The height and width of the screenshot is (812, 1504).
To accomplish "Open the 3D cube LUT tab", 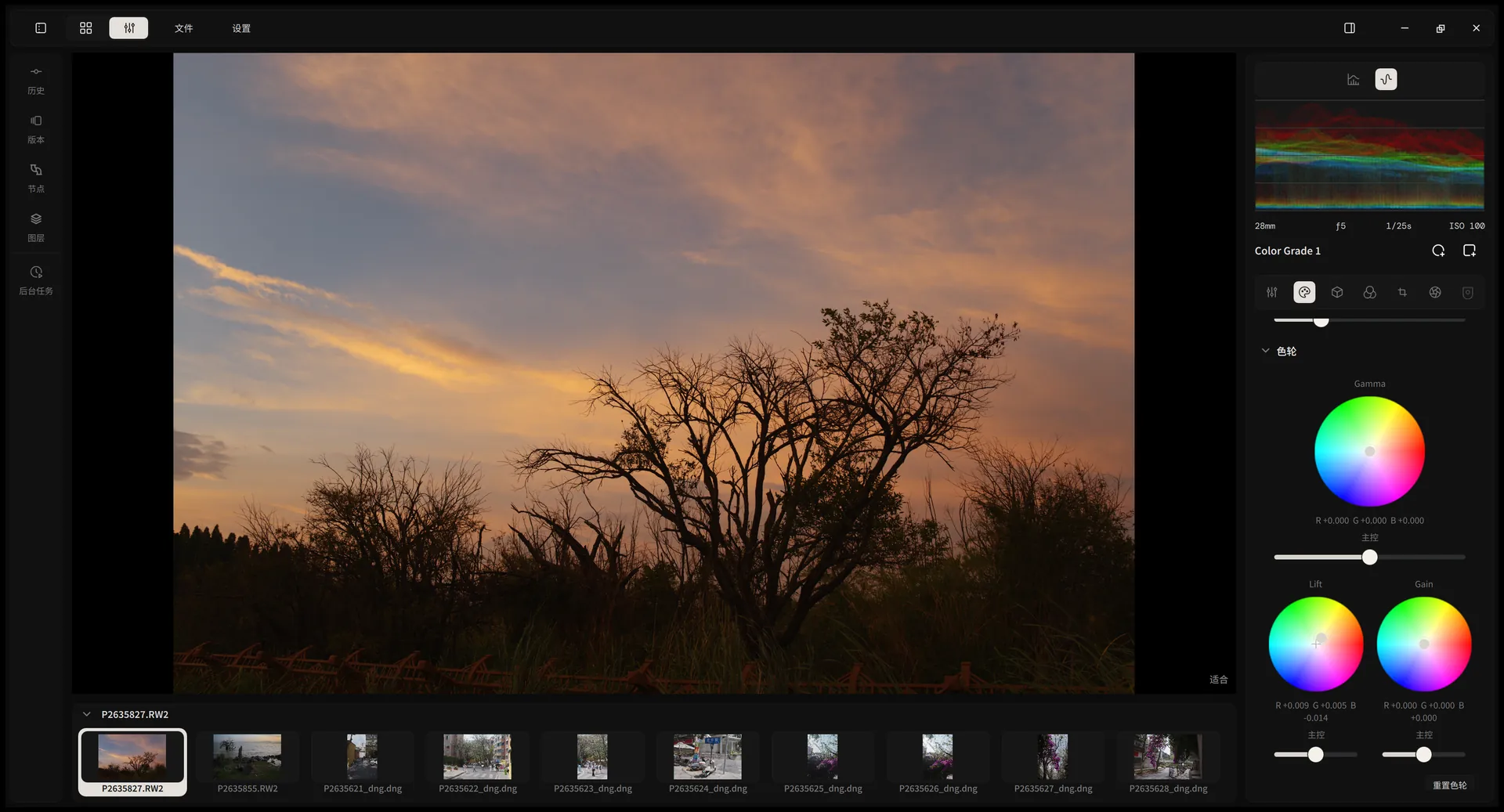I will click(1337, 292).
